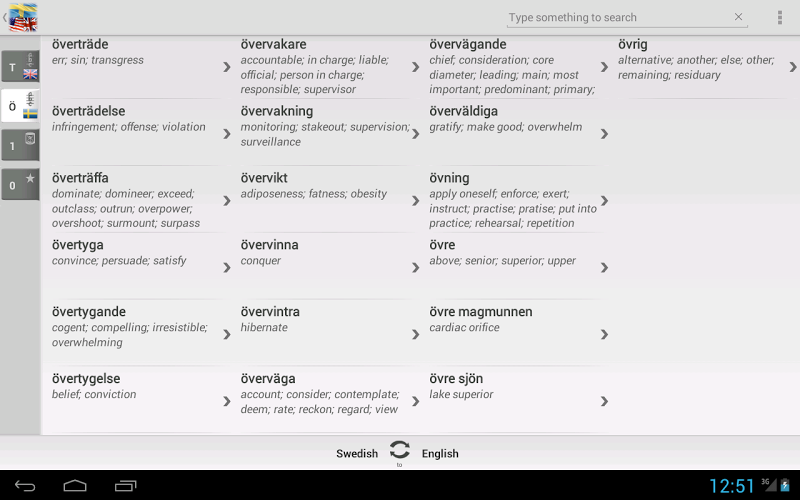Open the history tab with trash icon

[20, 145]
